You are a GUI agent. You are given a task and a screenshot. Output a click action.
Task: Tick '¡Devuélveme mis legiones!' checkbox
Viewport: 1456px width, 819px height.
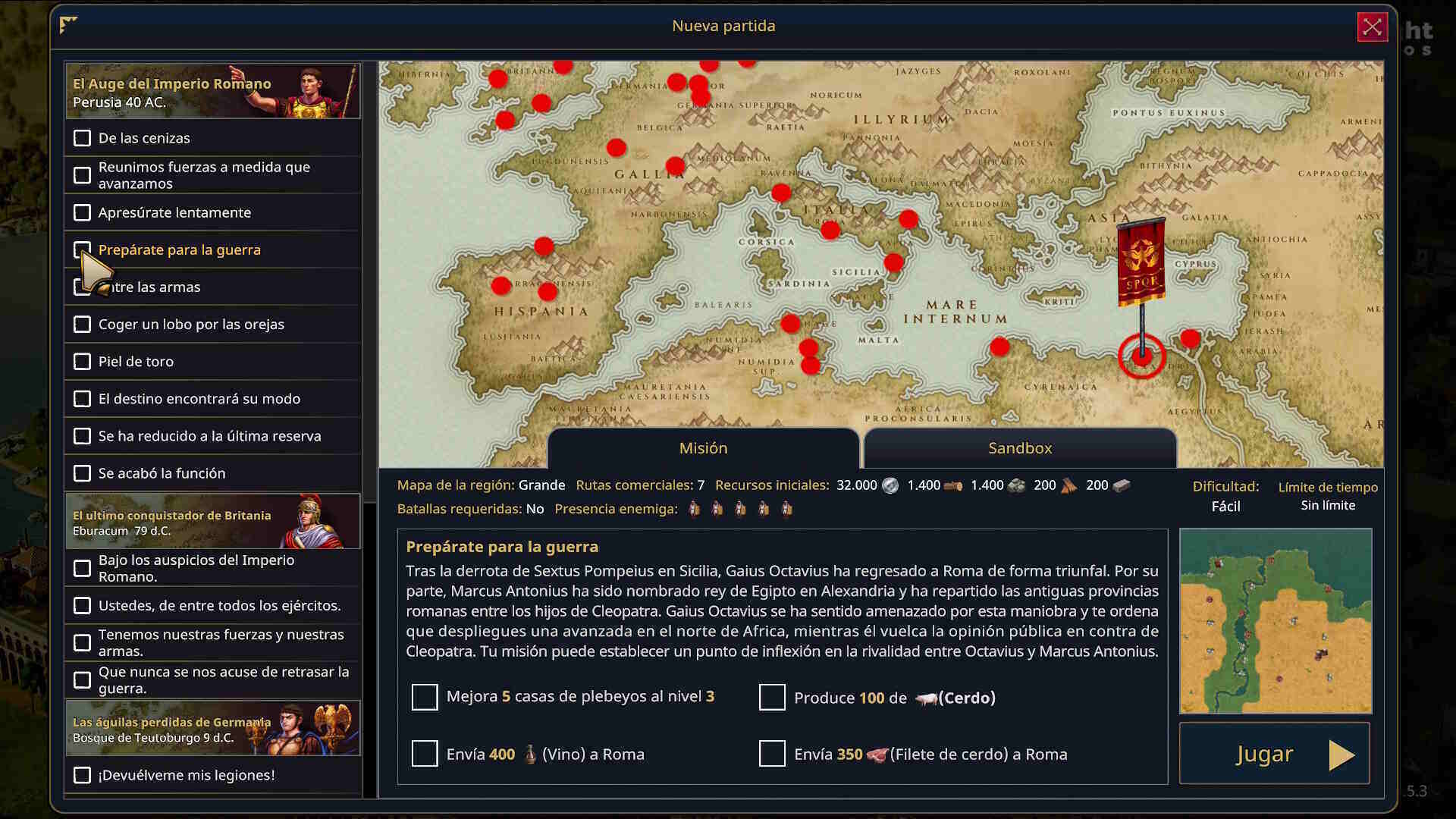coord(82,775)
